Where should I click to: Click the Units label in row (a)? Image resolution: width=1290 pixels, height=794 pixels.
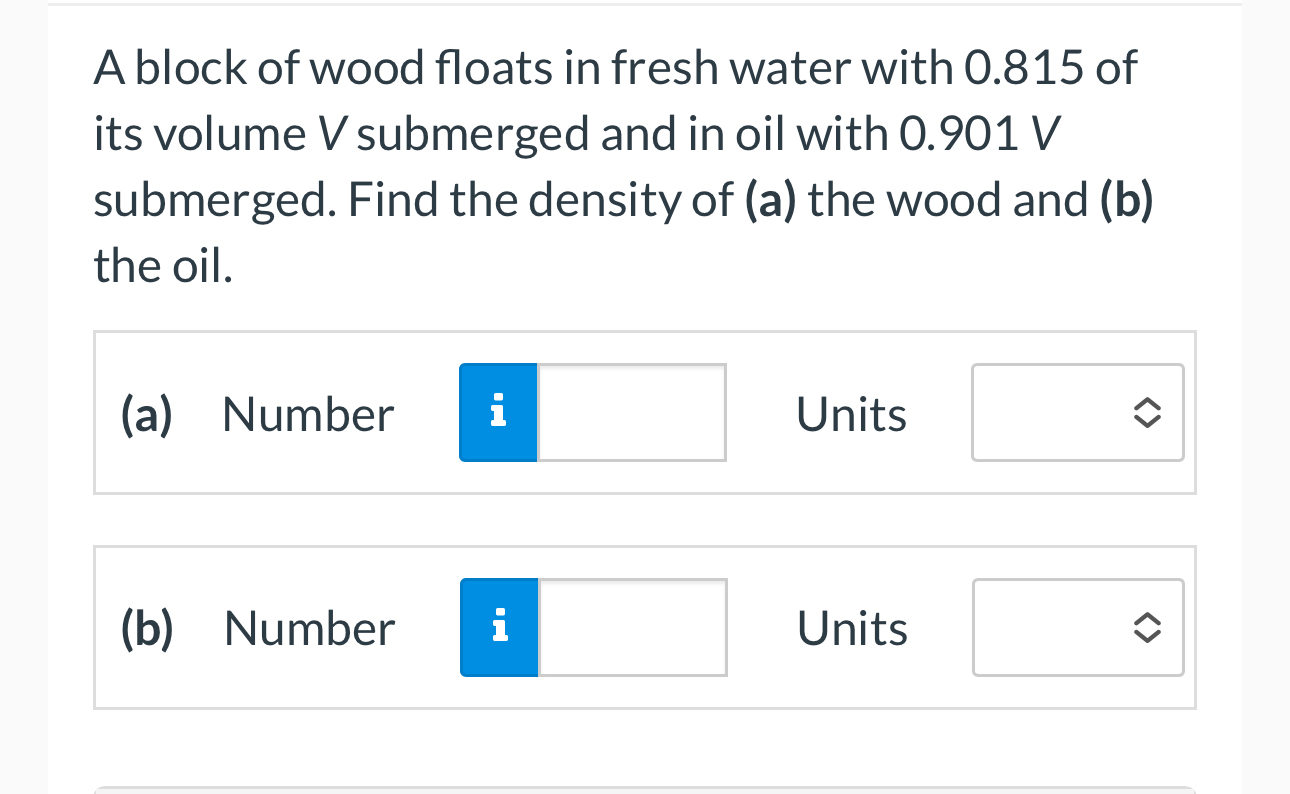pyautogui.click(x=851, y=412)
